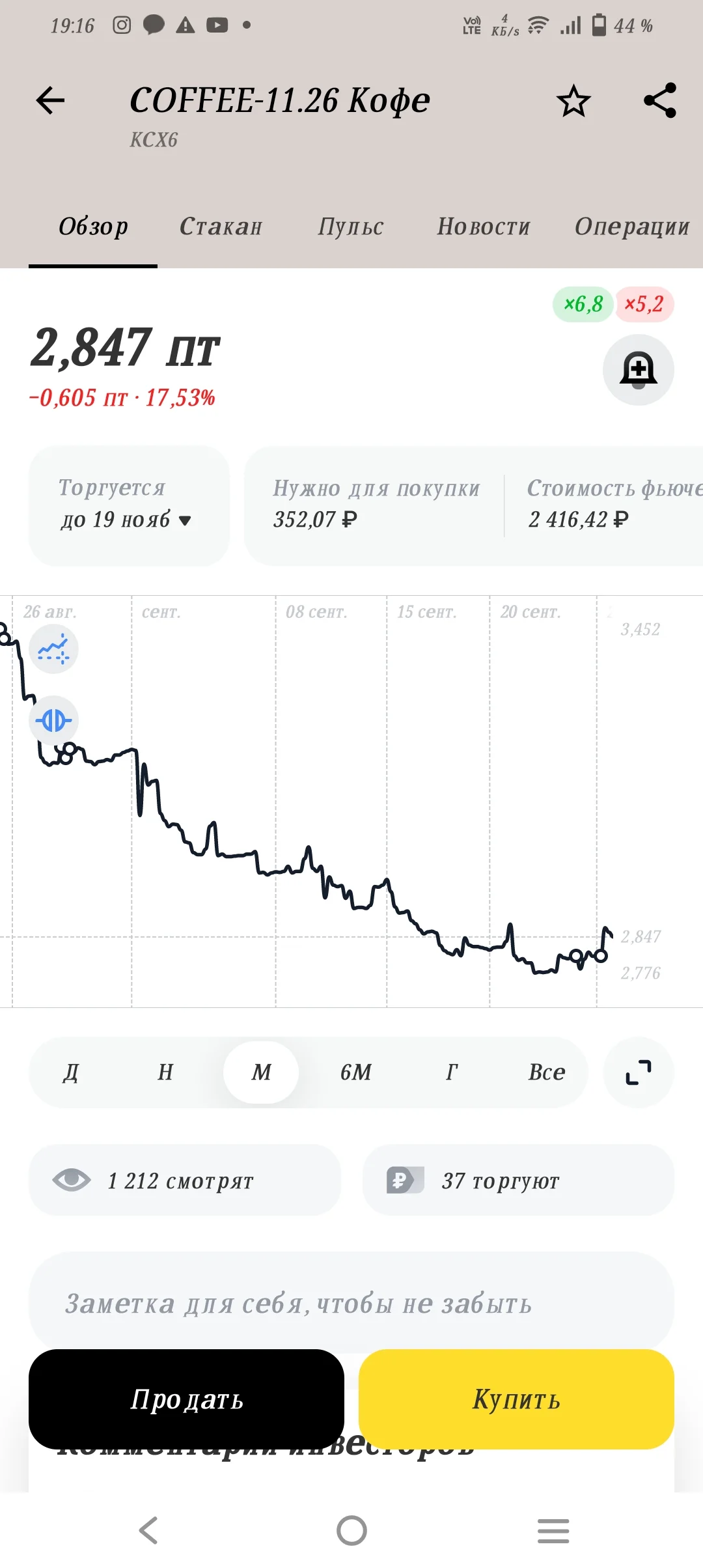The width and height of the screenshot is (703, 1568).
Task: Go back using the arrow icon
Action: (50, 100)
